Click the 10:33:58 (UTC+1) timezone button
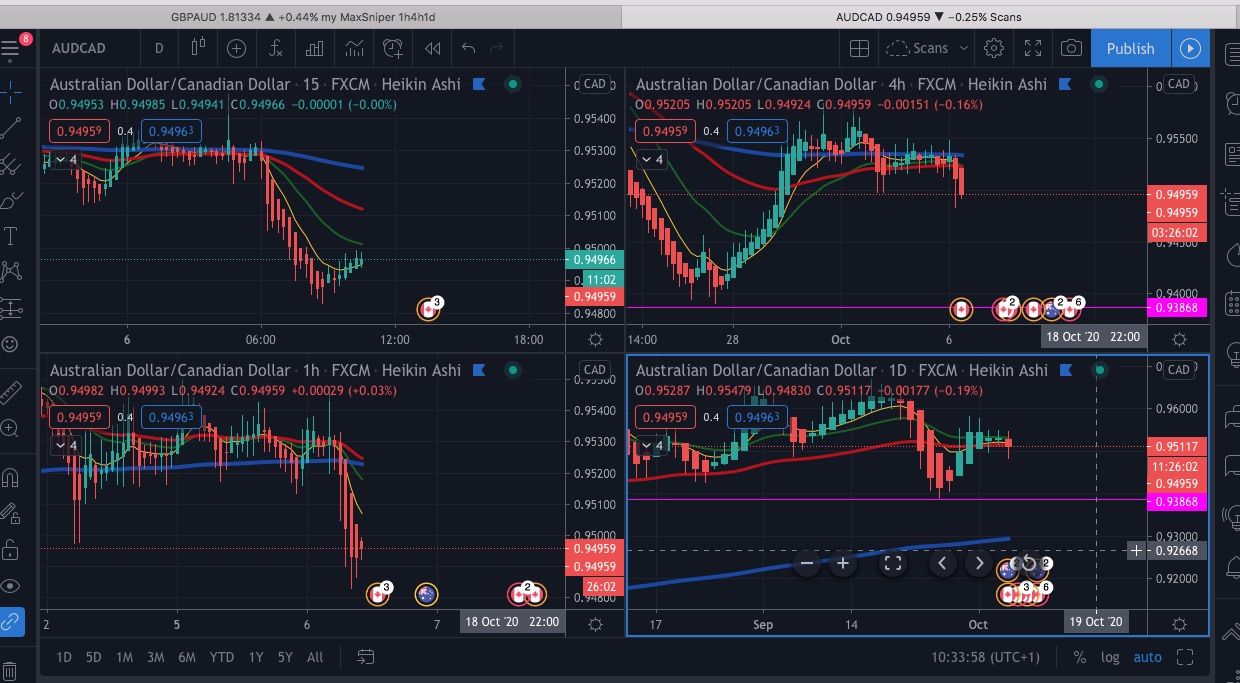This screenshot has width=1240, height=683. [x=985, y=657]
